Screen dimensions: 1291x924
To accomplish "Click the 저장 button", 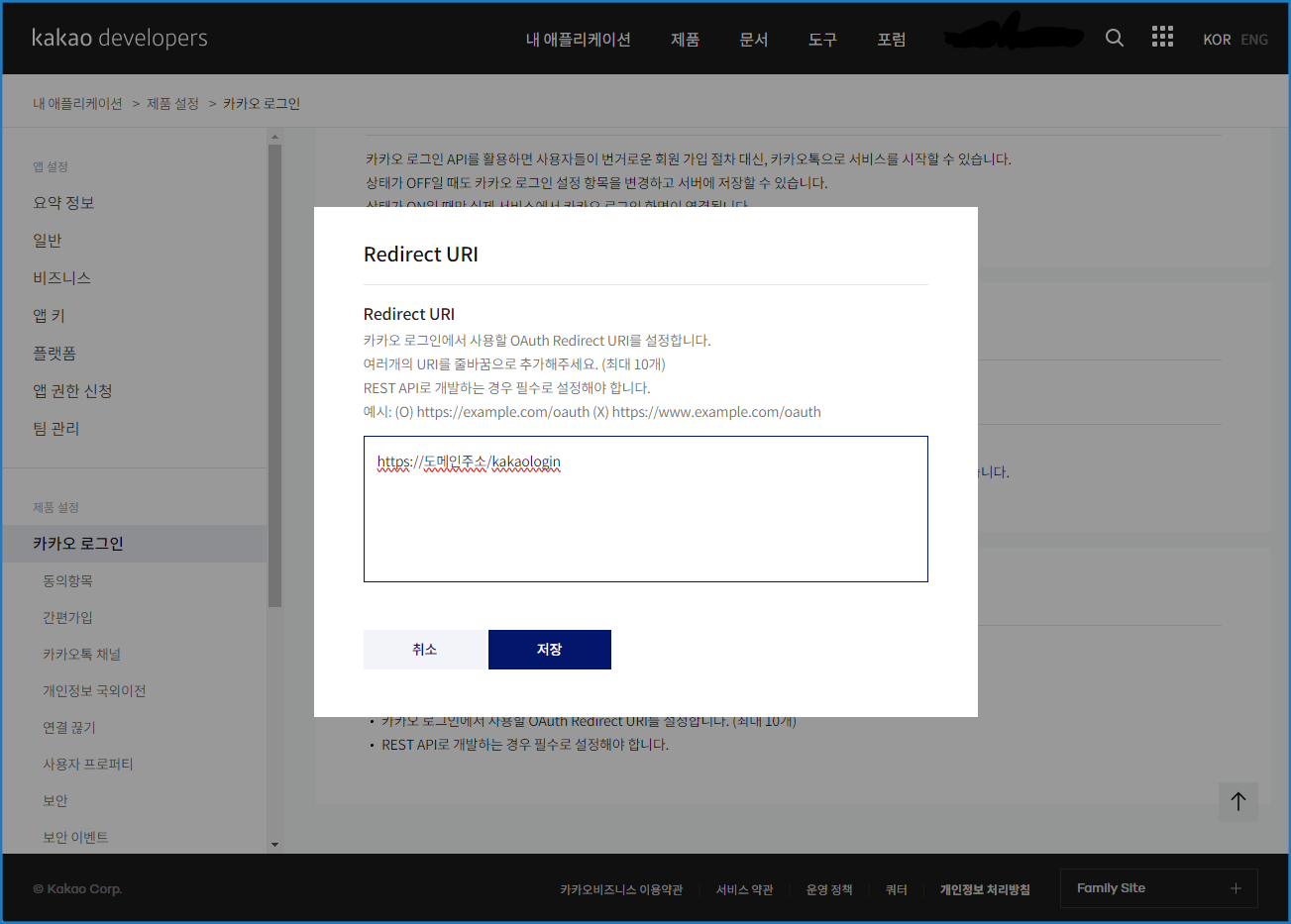I will 549,650.
